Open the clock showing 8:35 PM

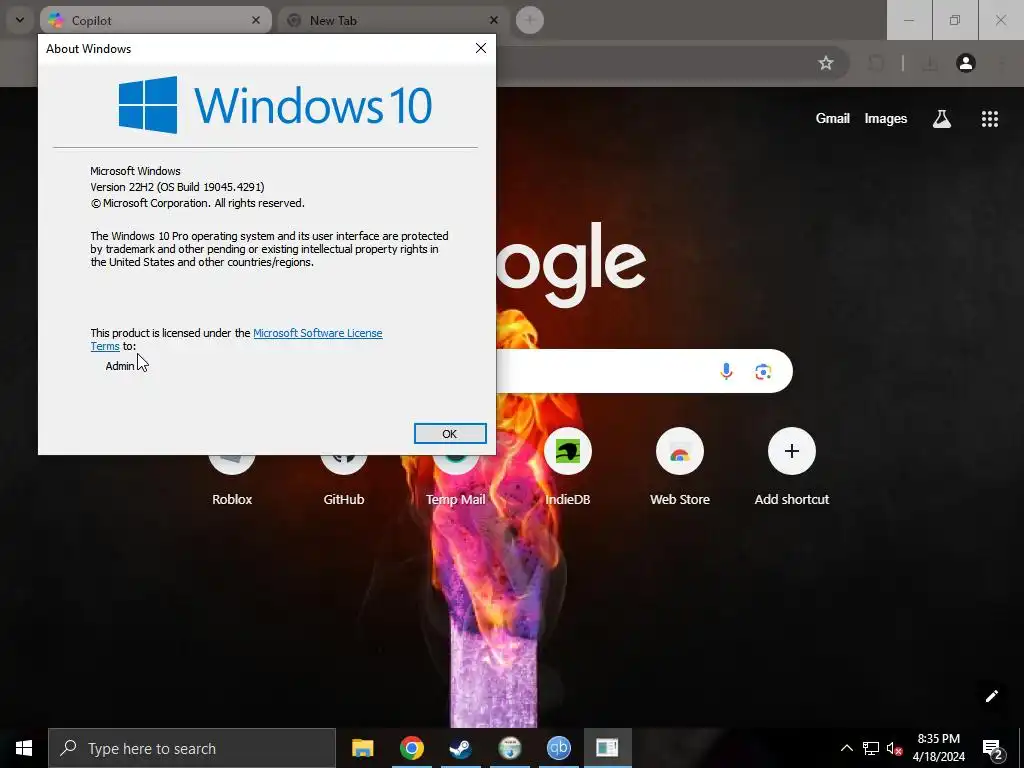[938, 748]
